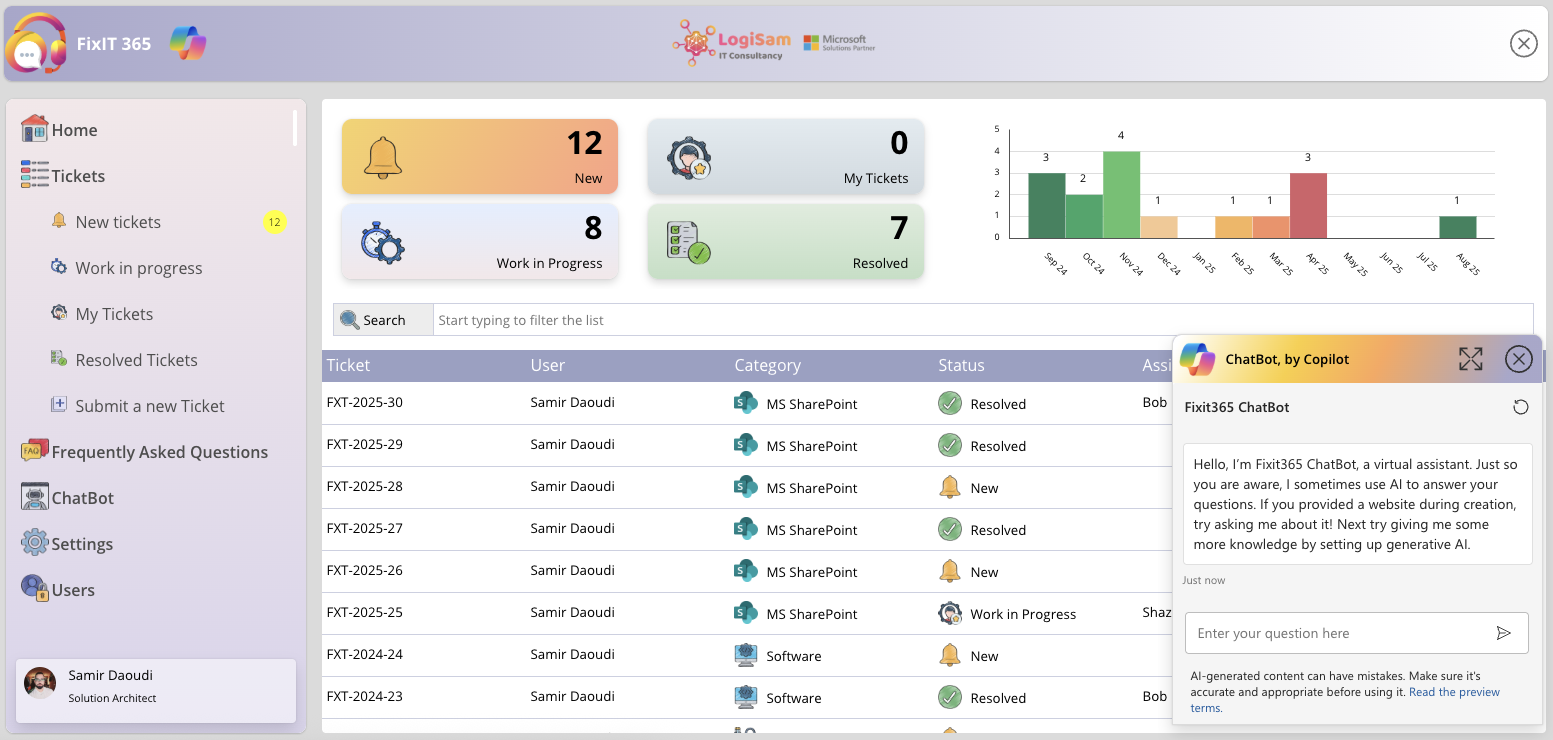The width and height of the screenshot is (1553, 740).
Task: Open the ChatBot robot icon in sidebar
Action: [x=35, y=497]
